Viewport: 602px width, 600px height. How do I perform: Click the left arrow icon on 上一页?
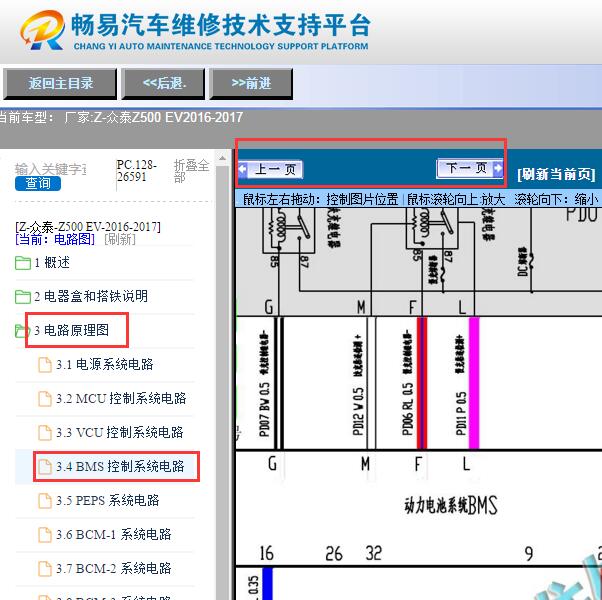pyautogui.click(x=243, y=169)
